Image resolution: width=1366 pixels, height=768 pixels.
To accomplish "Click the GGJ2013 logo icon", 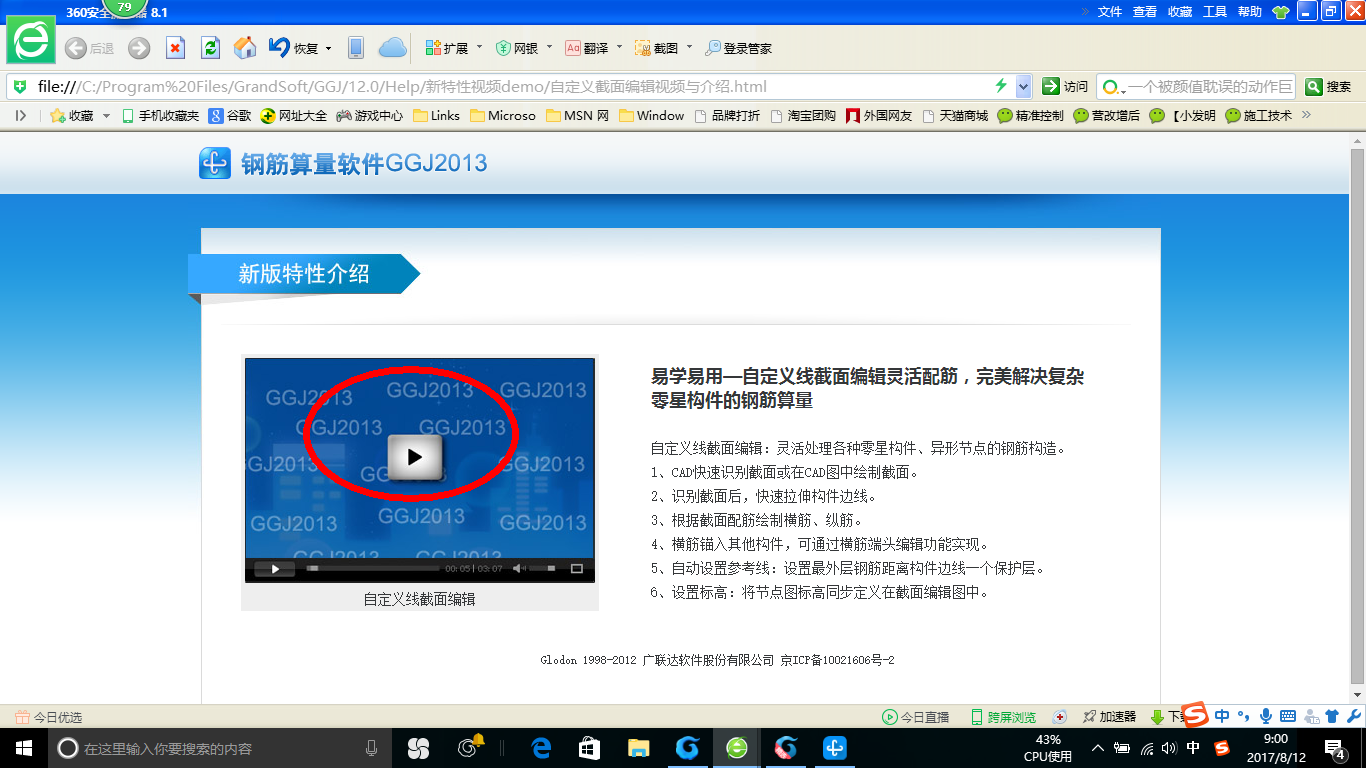I will [x=215, y=163].
